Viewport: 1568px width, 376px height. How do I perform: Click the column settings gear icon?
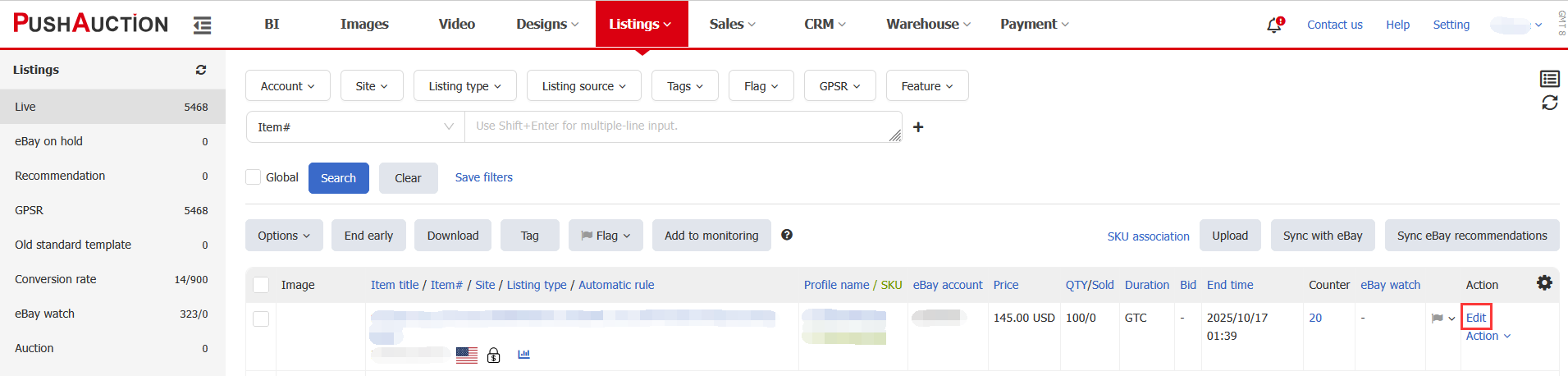(x=1544, y=283)
